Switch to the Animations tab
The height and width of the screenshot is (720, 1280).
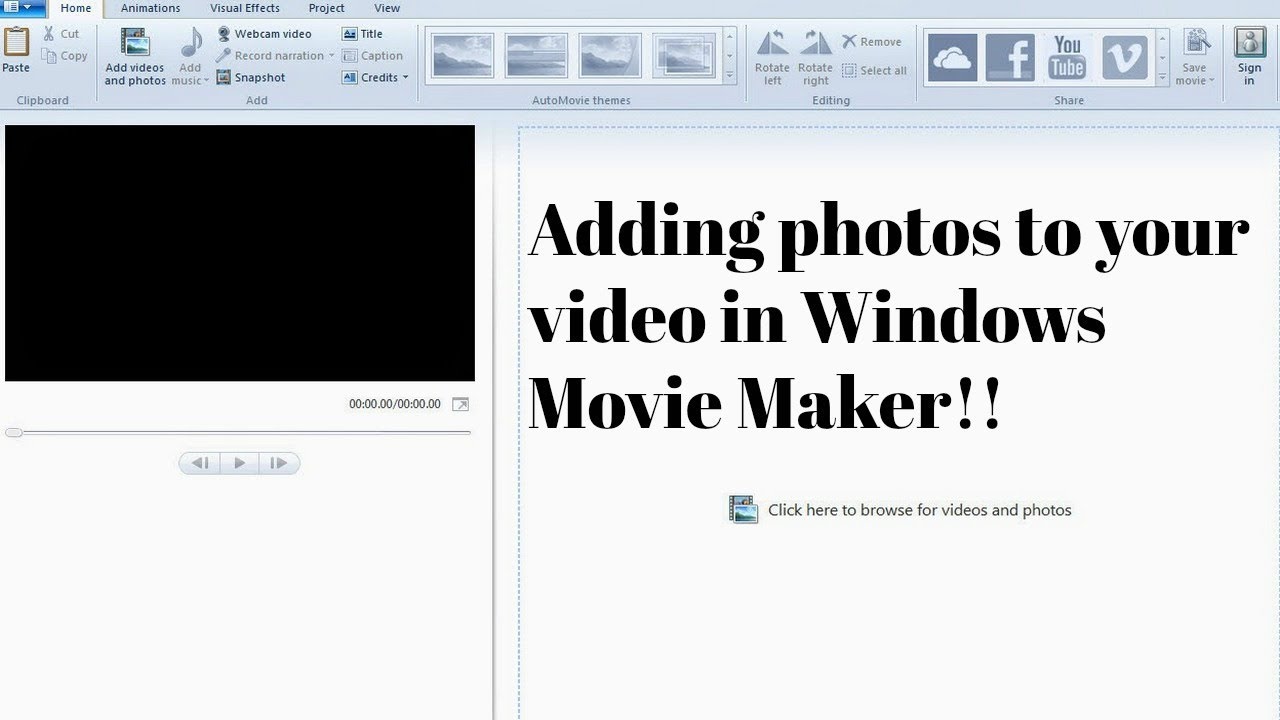coord(151,8)
